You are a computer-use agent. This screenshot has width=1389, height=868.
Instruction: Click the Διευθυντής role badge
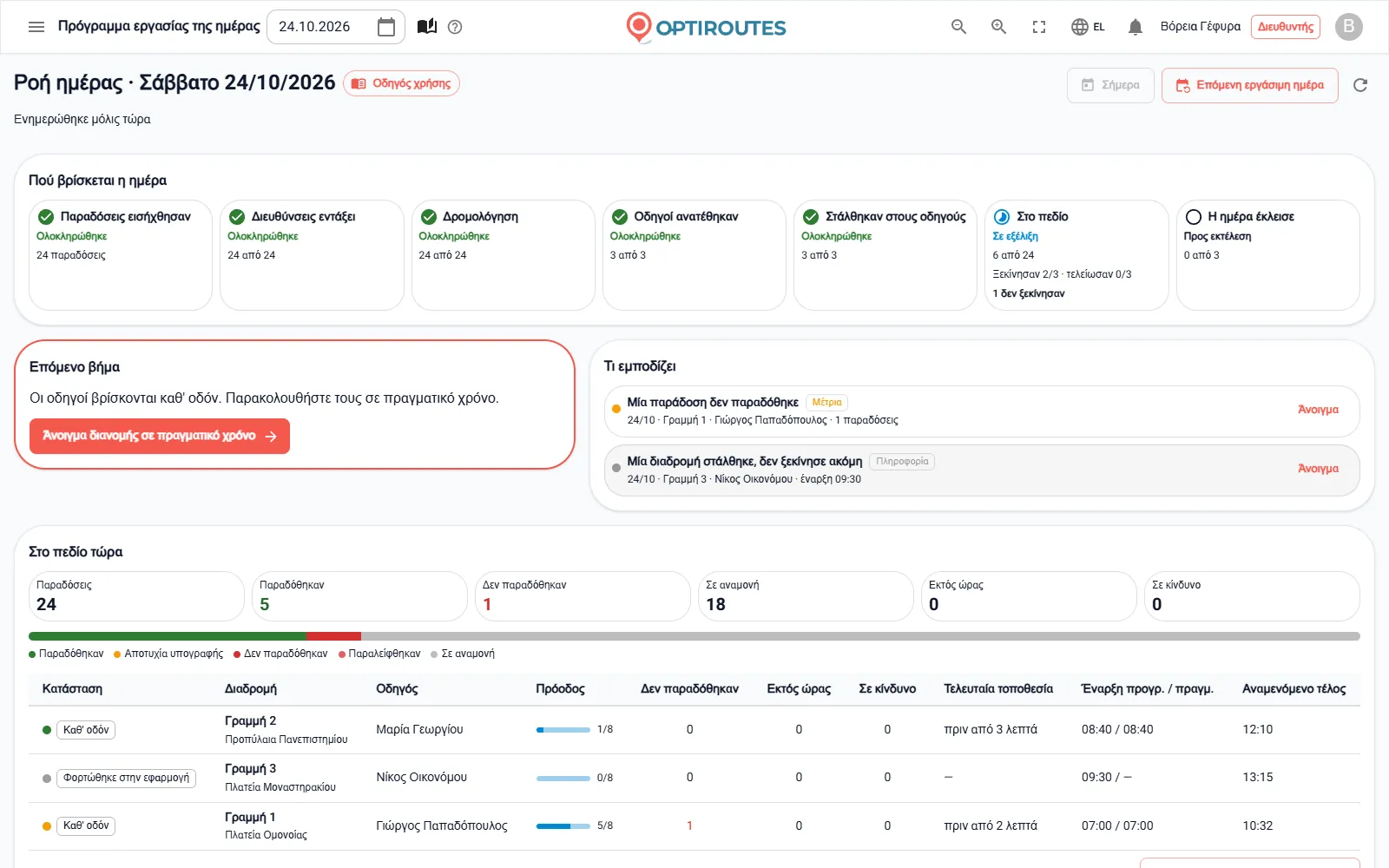pyautogui.click(x=1286, y=27)
